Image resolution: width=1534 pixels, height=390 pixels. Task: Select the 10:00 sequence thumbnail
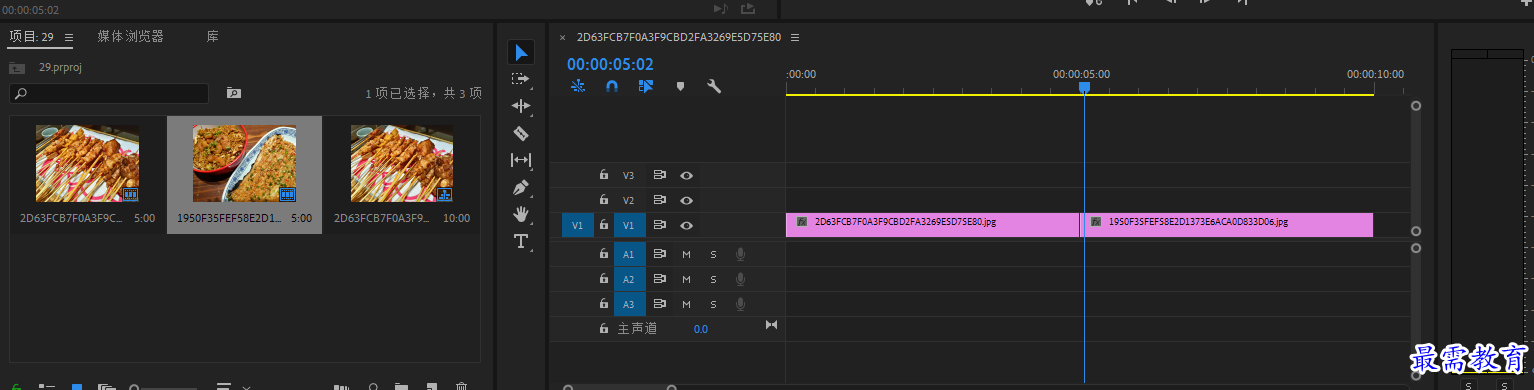(x=402, y=164)
